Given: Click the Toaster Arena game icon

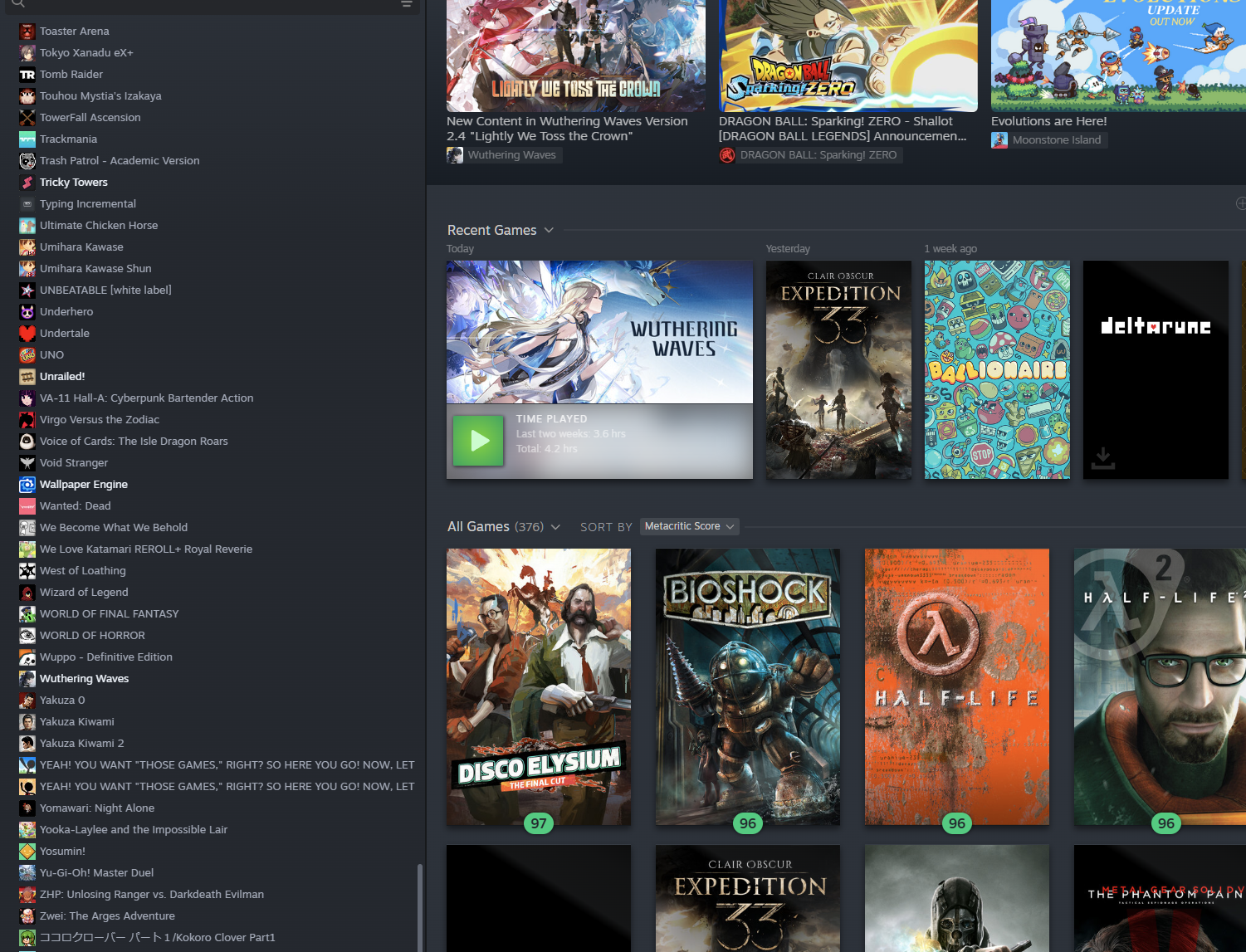Looking at the screenshot, I should pos(27,32).
